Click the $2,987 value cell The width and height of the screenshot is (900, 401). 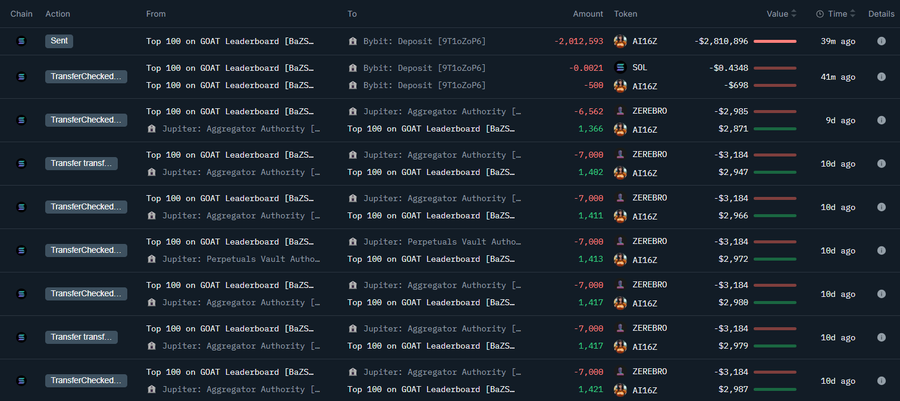tap(733, 390)
